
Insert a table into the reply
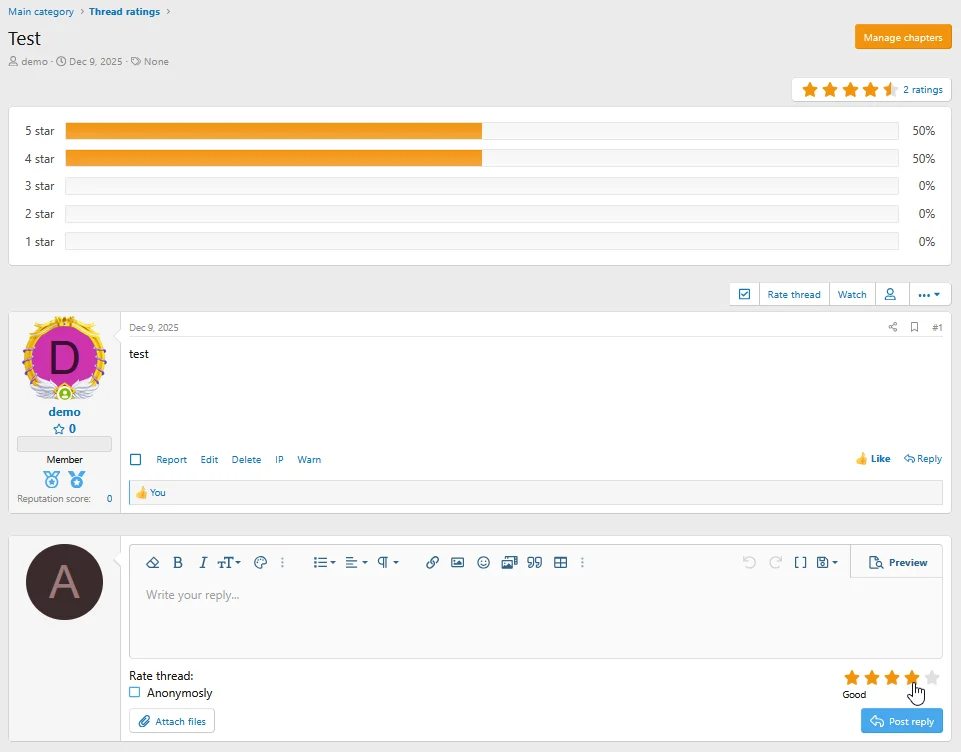pos(560,563)
